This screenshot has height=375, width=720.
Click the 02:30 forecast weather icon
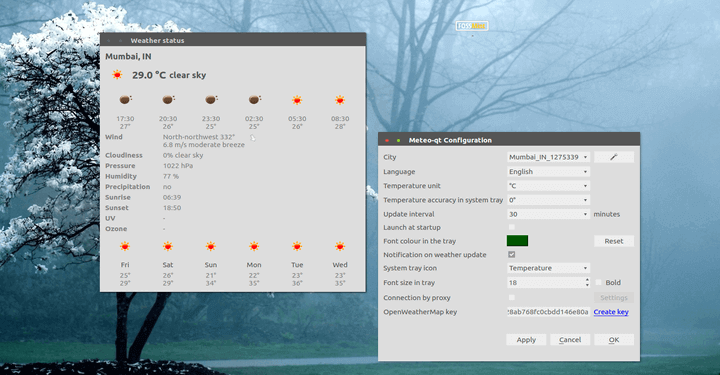point(254,100)
